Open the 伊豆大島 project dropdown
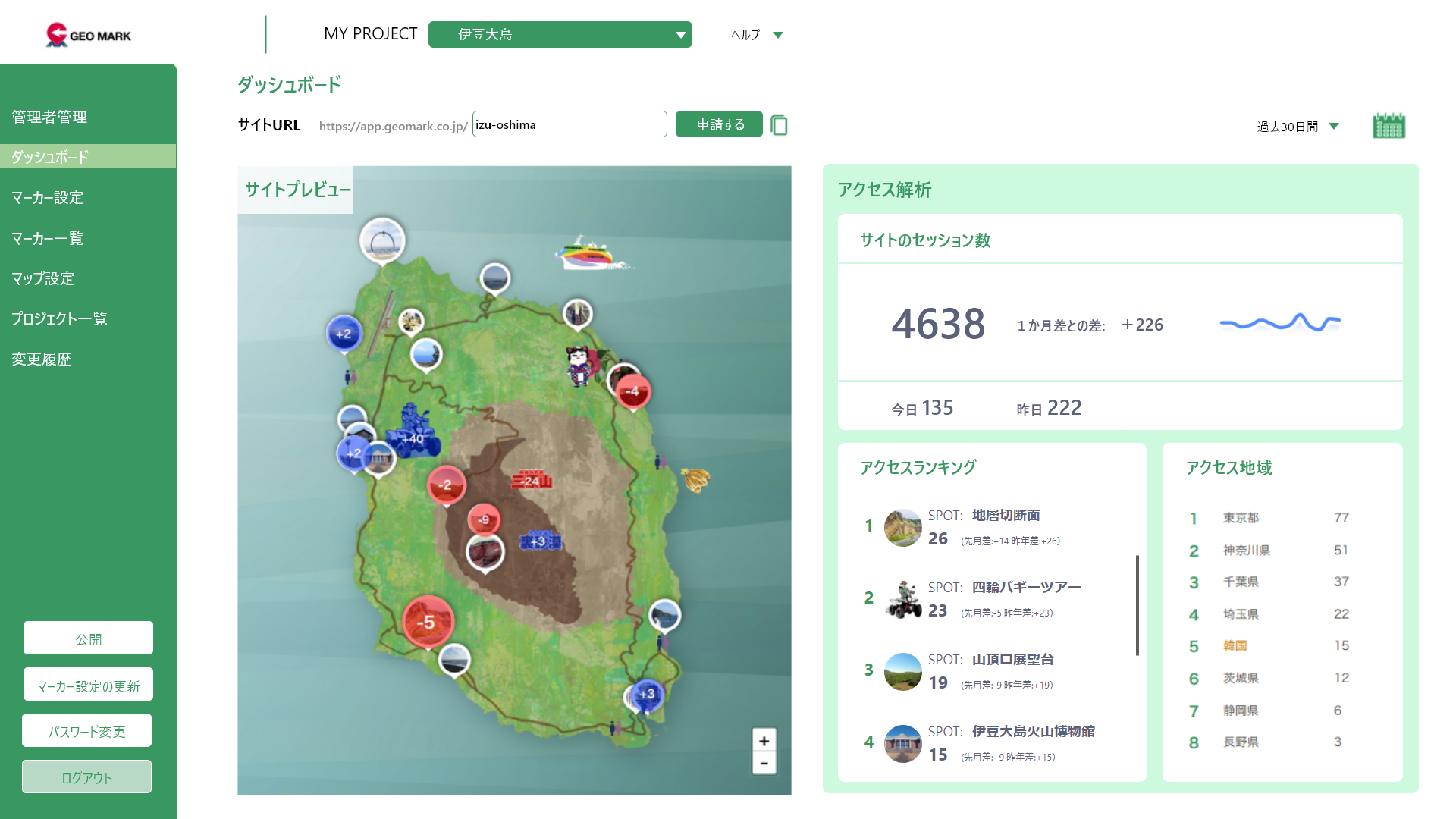 560,35
